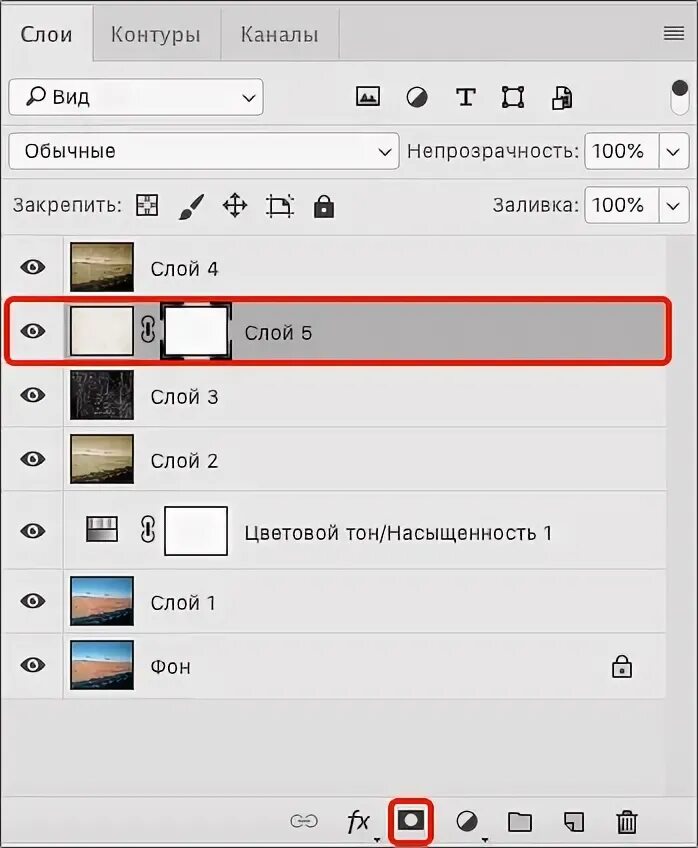The image size is (698, 848).
Task: Select Слой 1 layer name
Action: coord(183,602)
